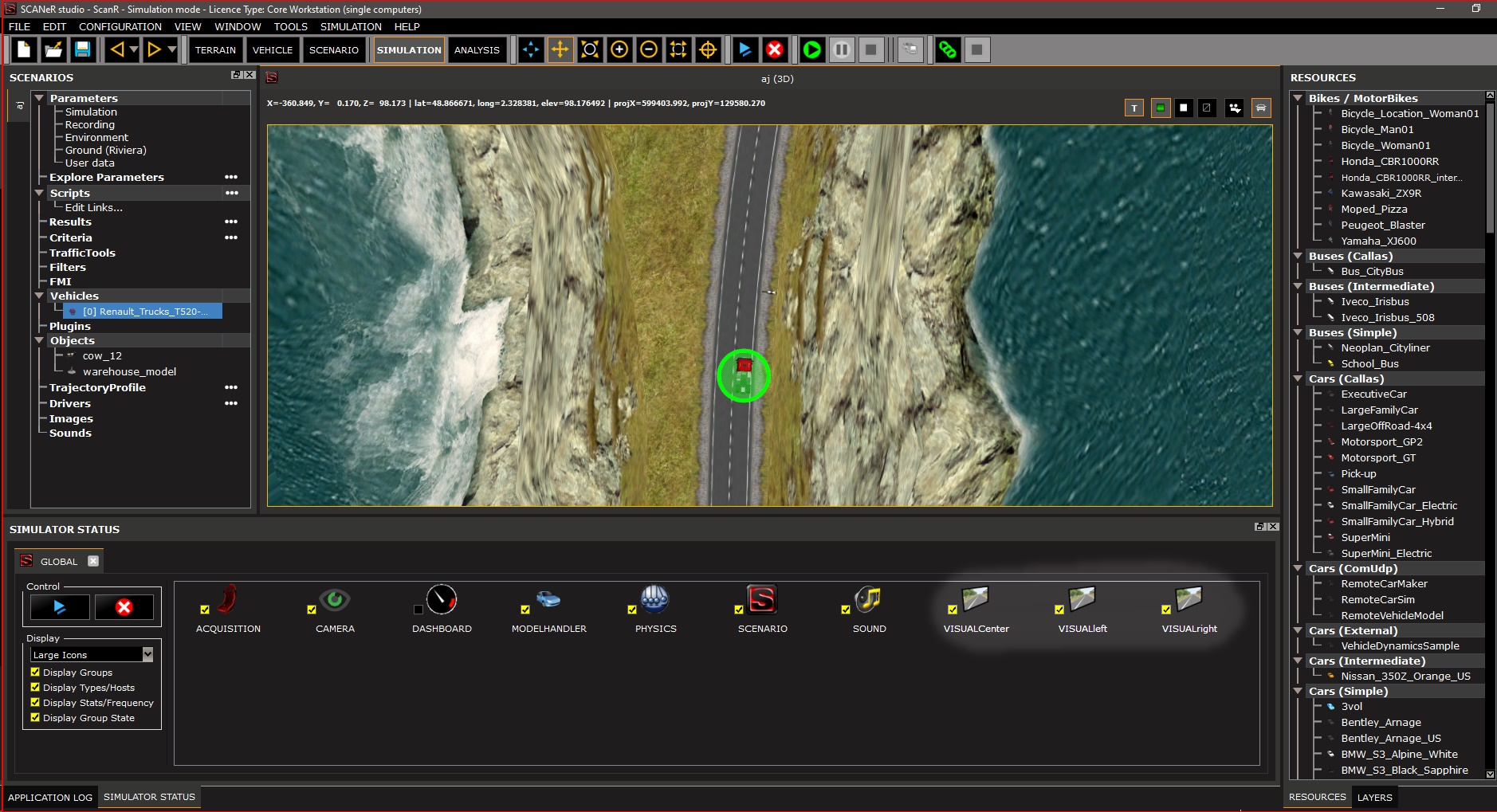Expand the Cars (ComUdp) resources group
Viewport: 1497px width, 812px height.
(1299, 568)
